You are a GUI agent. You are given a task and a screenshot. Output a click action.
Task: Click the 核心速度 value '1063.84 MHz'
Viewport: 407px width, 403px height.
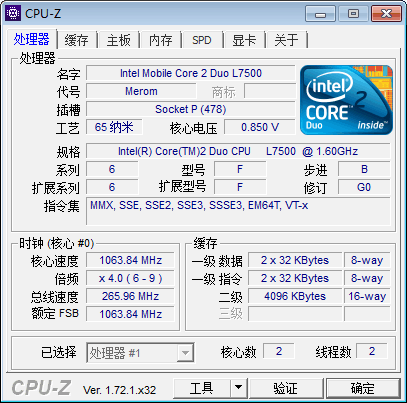130,260
